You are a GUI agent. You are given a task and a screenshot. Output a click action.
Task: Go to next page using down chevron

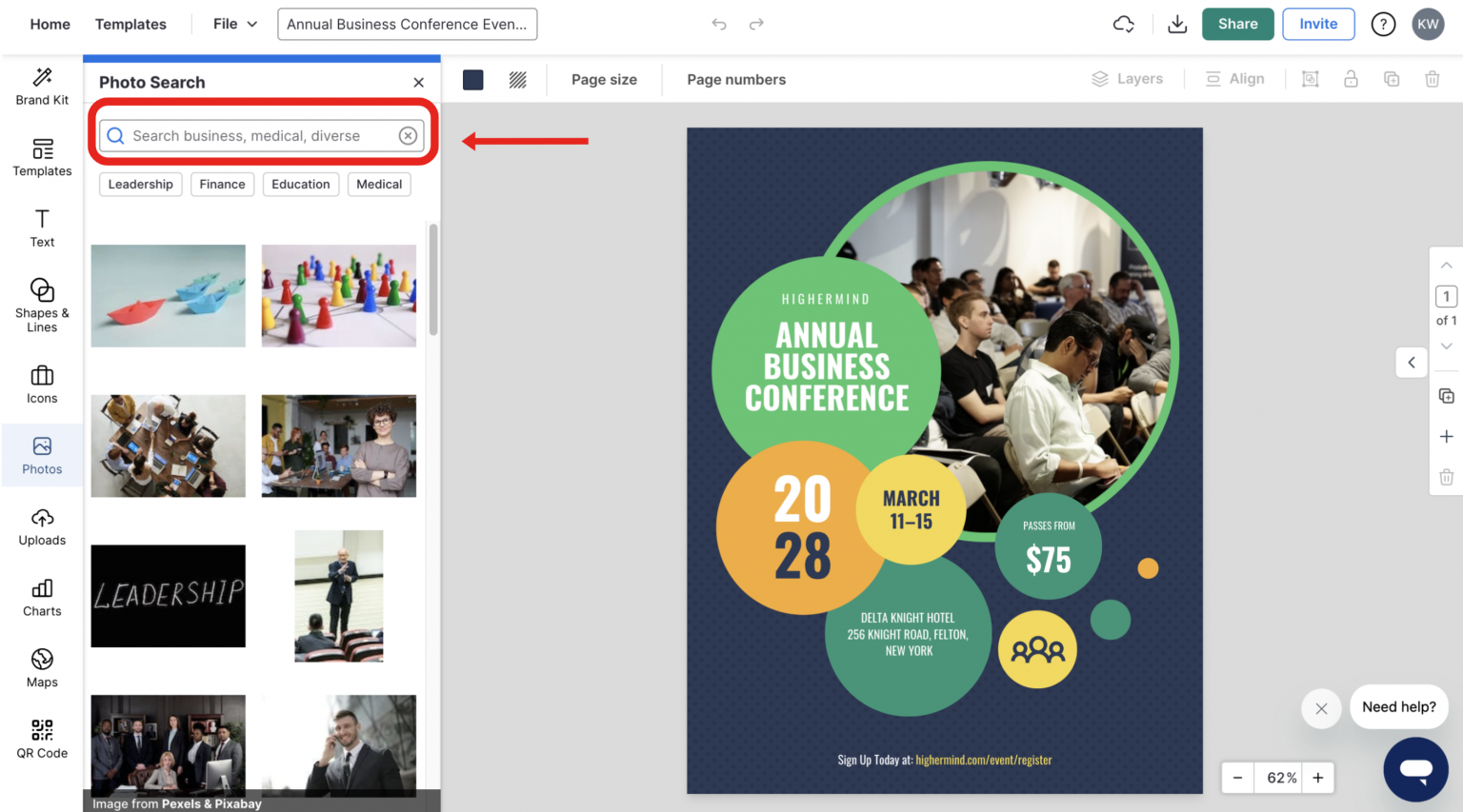point(1446,347)
